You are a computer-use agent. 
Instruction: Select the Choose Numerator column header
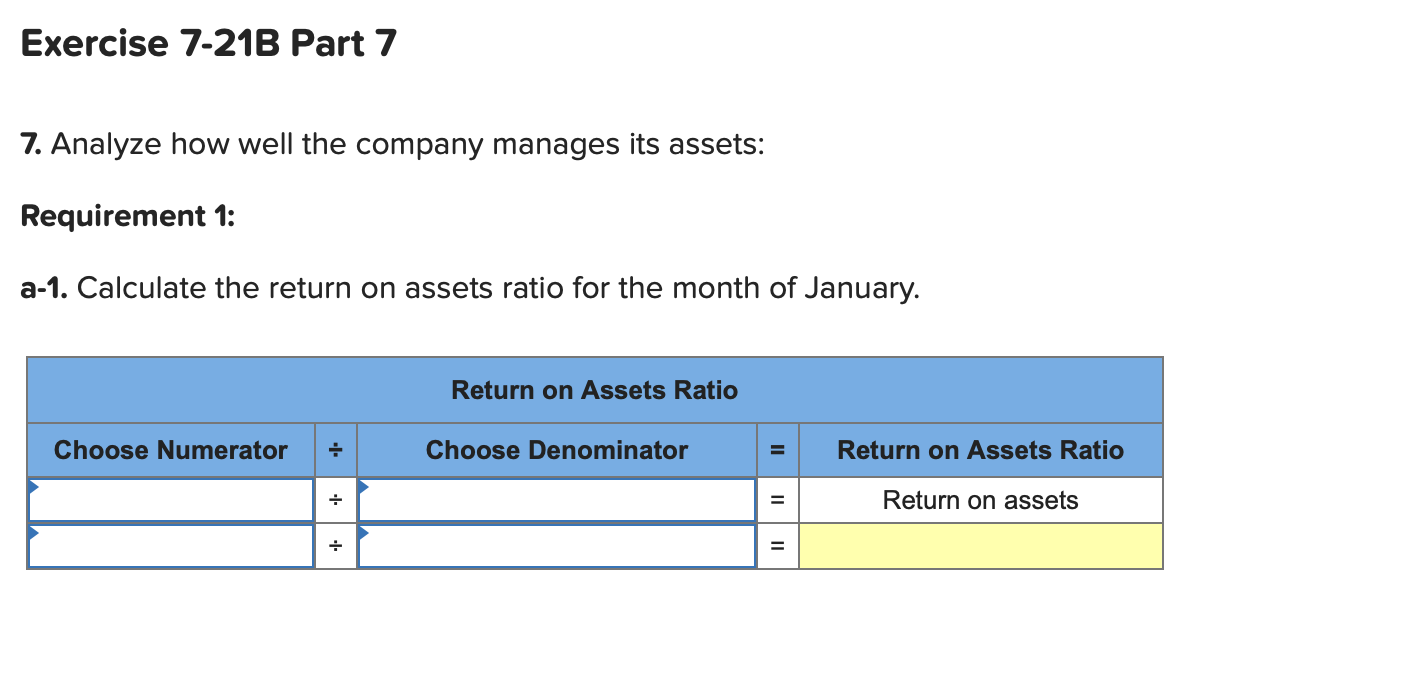click(170, 450)
